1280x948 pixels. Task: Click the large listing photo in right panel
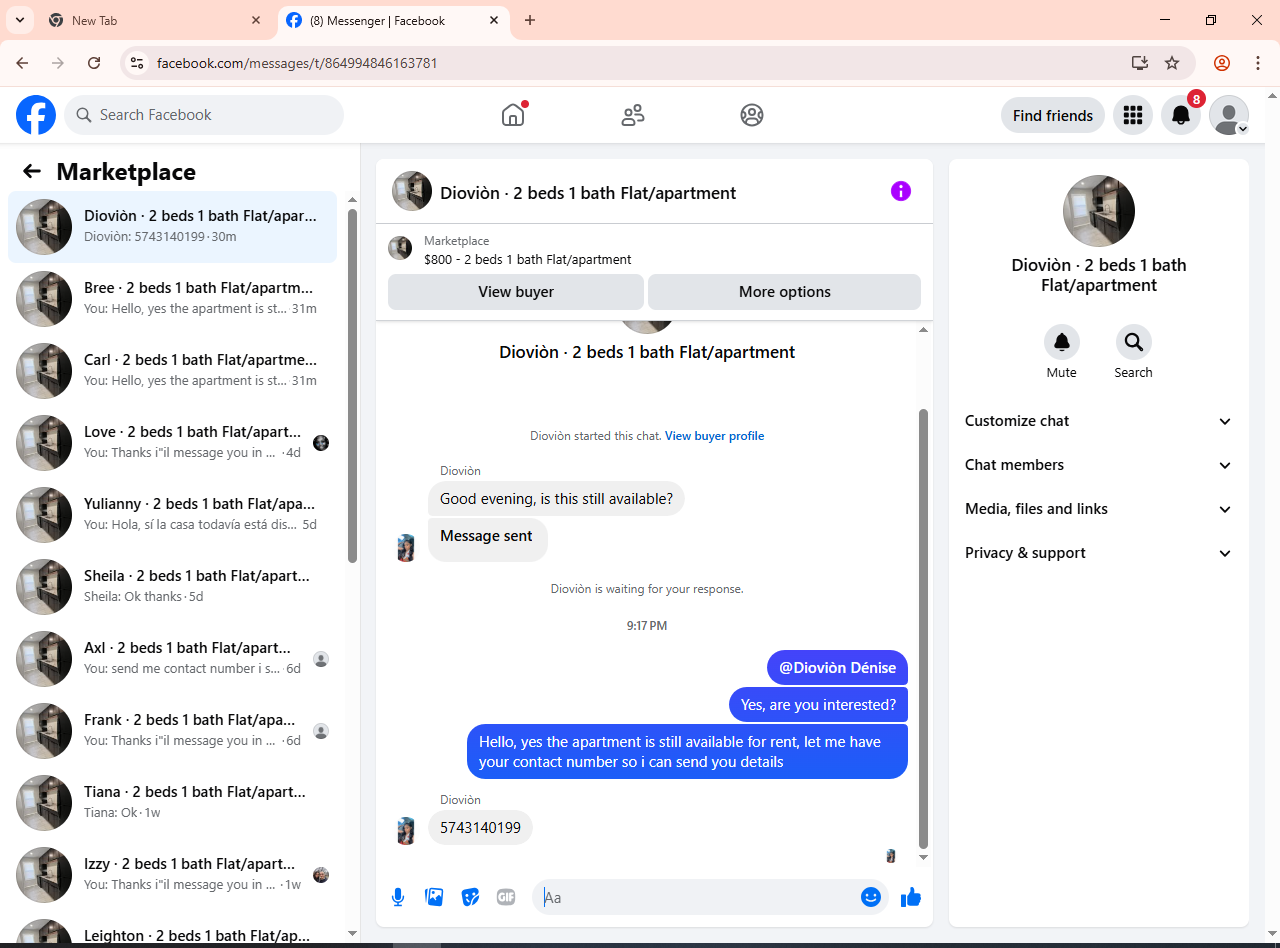click(x=1099, y=211)
